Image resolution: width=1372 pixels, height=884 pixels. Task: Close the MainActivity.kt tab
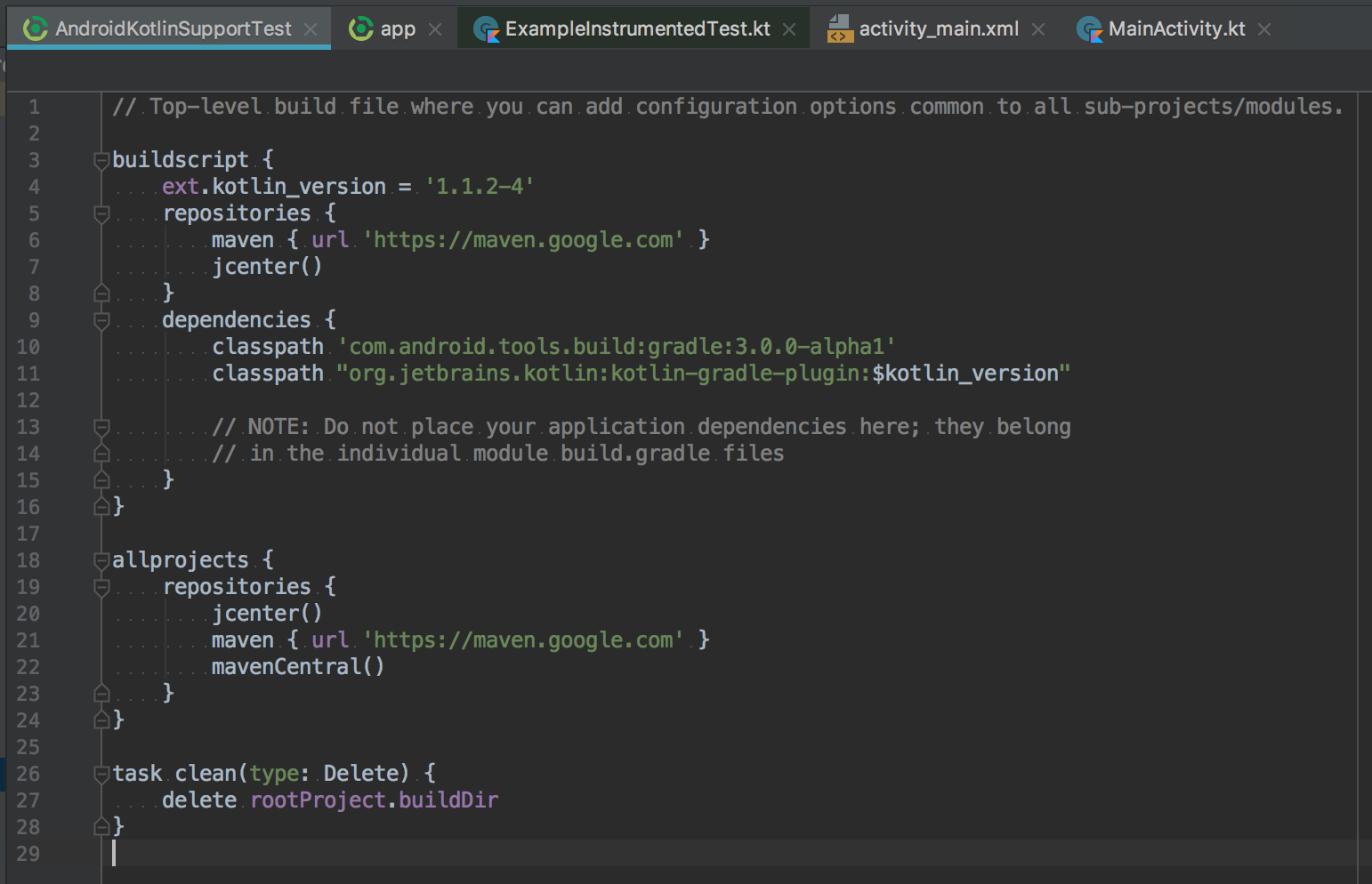(1264, 29)
